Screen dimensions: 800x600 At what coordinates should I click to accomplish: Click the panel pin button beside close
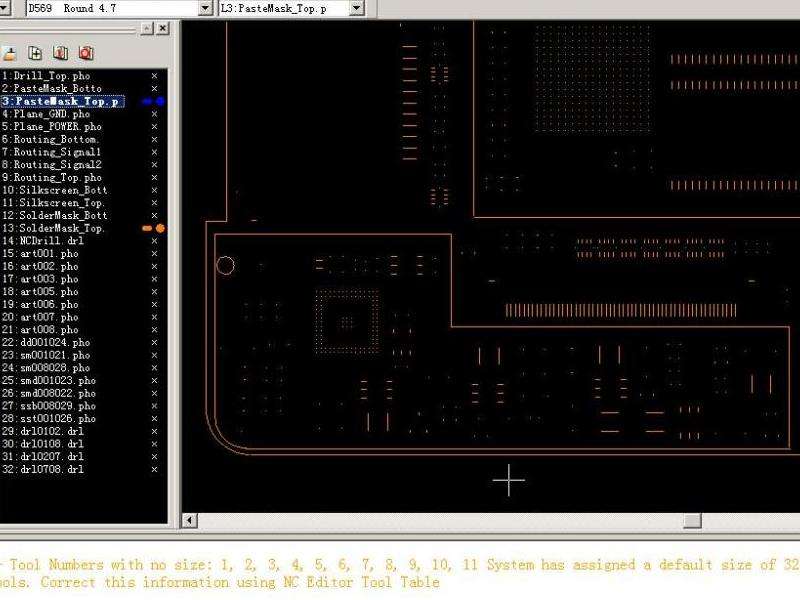(147, 30)
